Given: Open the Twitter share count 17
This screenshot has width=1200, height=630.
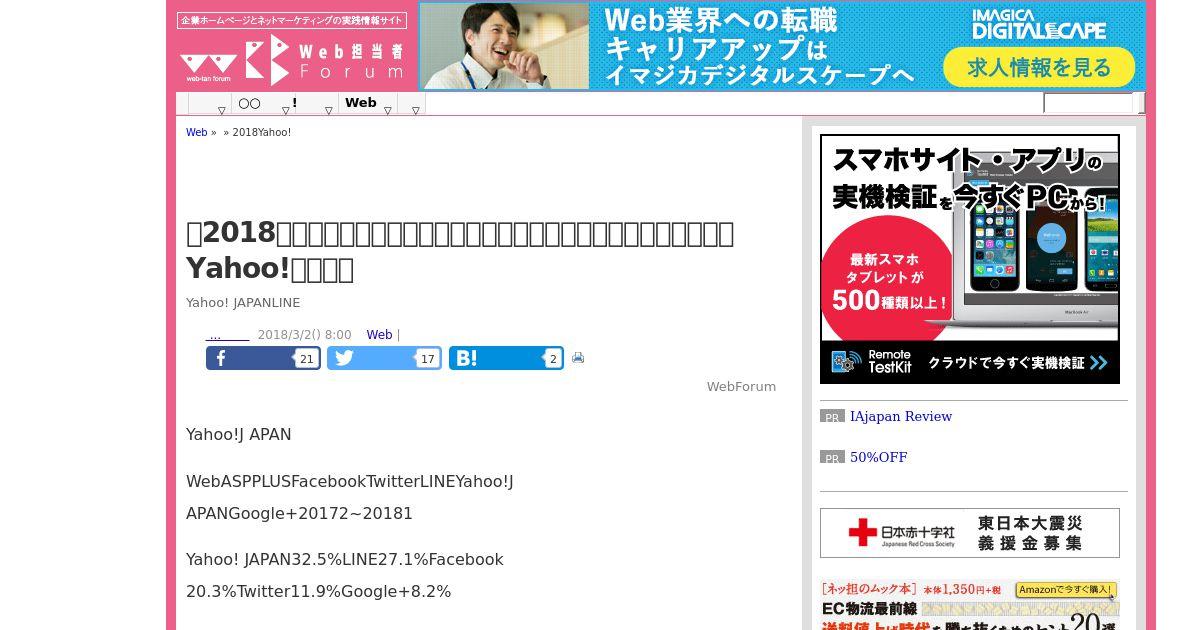Looking at the screenshot, I should point(427,359).
